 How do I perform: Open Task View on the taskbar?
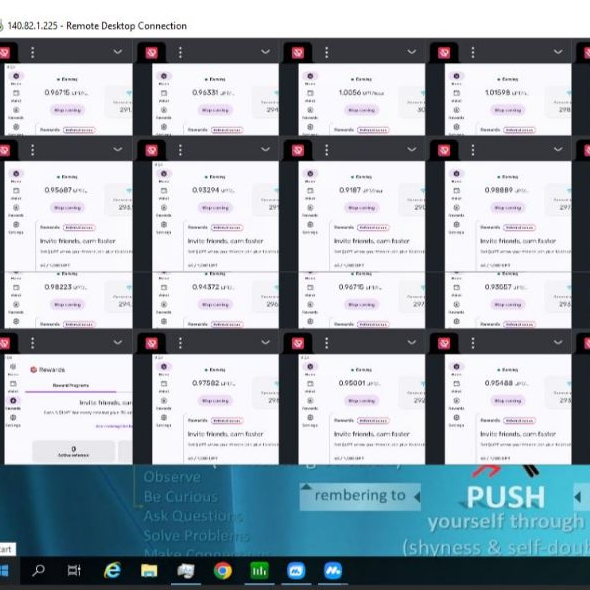click(x=74, y=571)
